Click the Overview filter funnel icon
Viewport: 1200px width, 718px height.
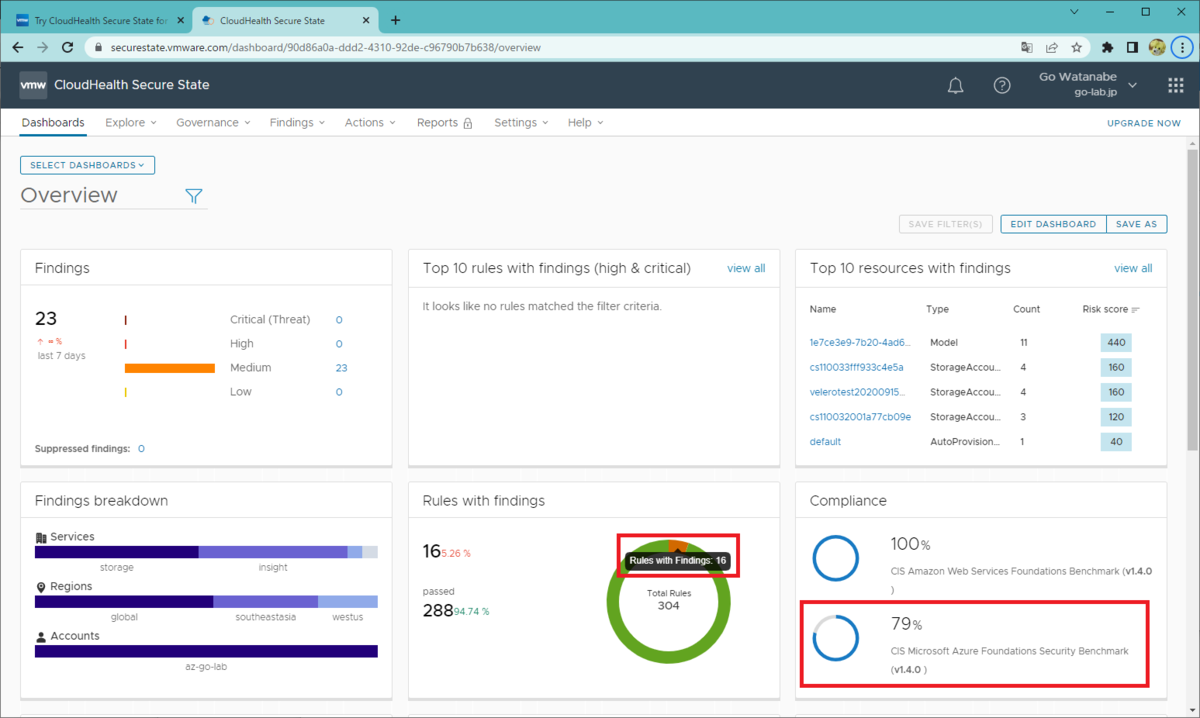tap(194, 196)
